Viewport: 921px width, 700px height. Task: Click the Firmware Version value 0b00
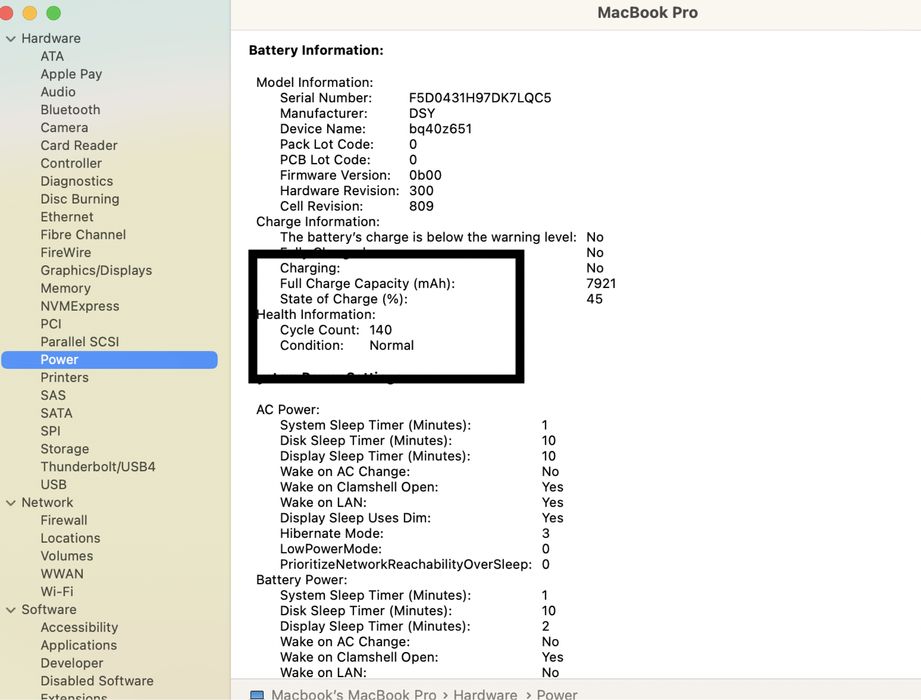click(x=425, y=176)
